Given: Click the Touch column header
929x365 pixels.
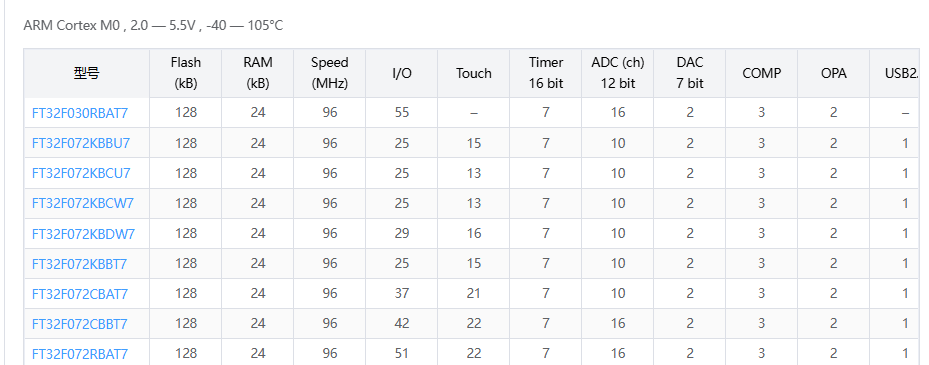Looking at the screenshot, I should click(474, 73).
